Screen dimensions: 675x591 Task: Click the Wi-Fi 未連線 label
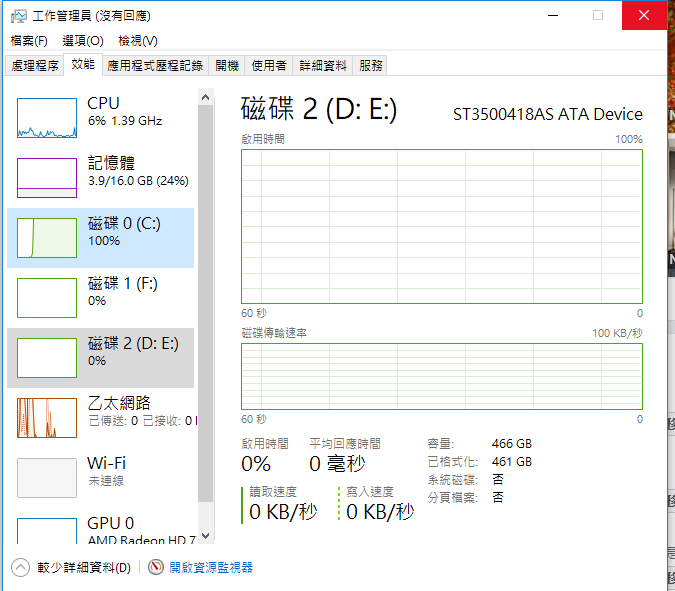click(x=106, y=471)
